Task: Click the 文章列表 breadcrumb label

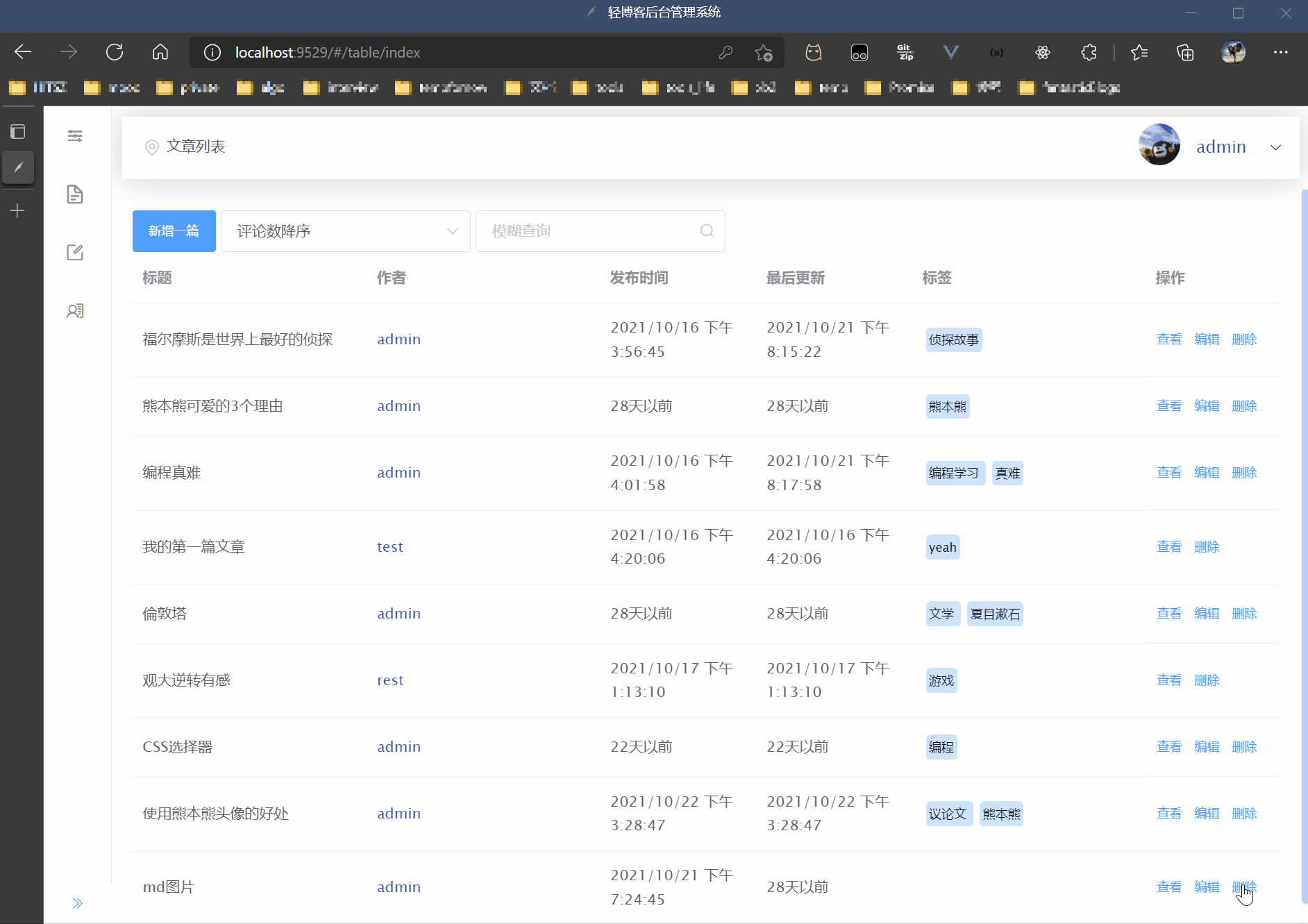Action: (195, 146)
